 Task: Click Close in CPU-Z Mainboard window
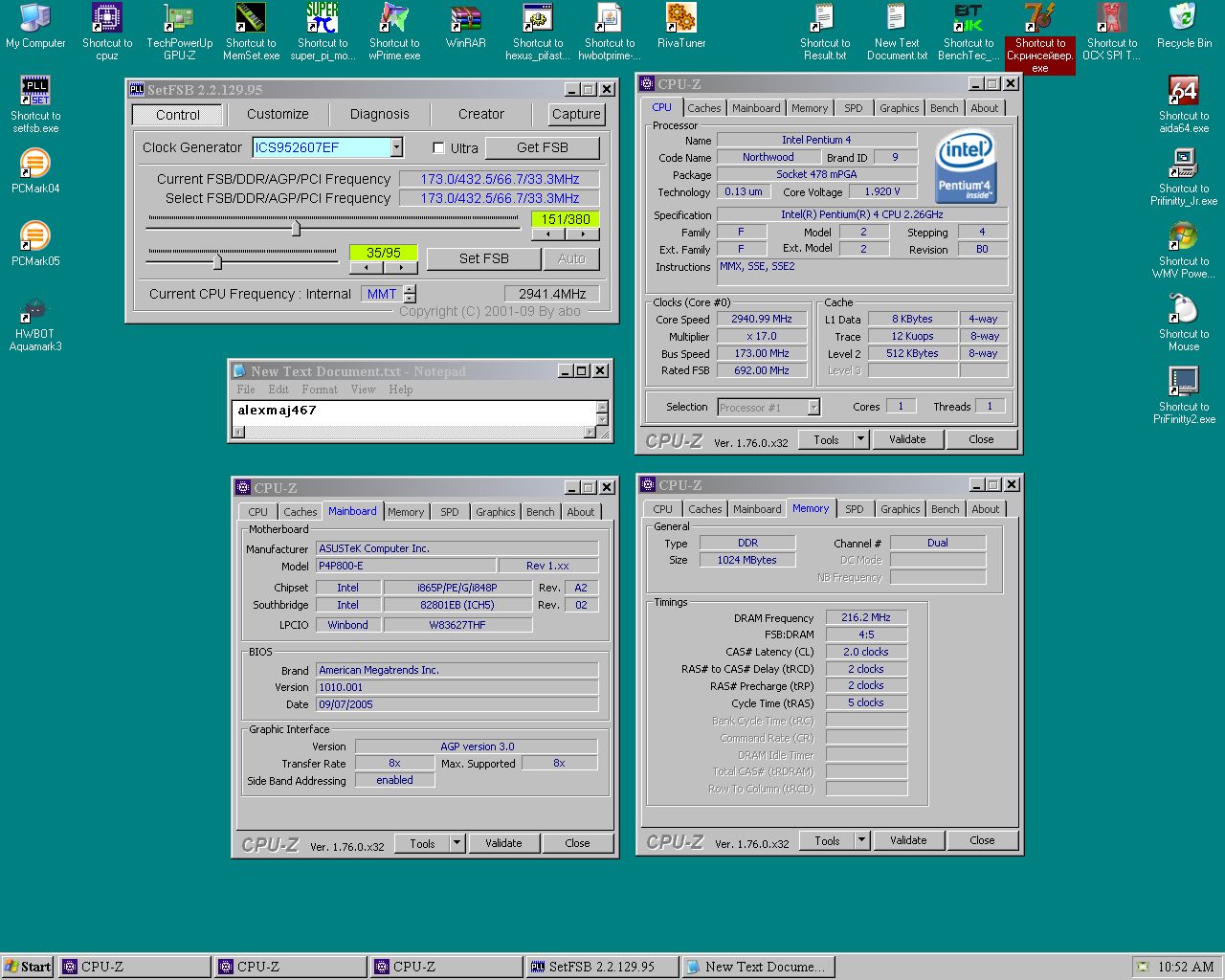click(x=577, y=843)
